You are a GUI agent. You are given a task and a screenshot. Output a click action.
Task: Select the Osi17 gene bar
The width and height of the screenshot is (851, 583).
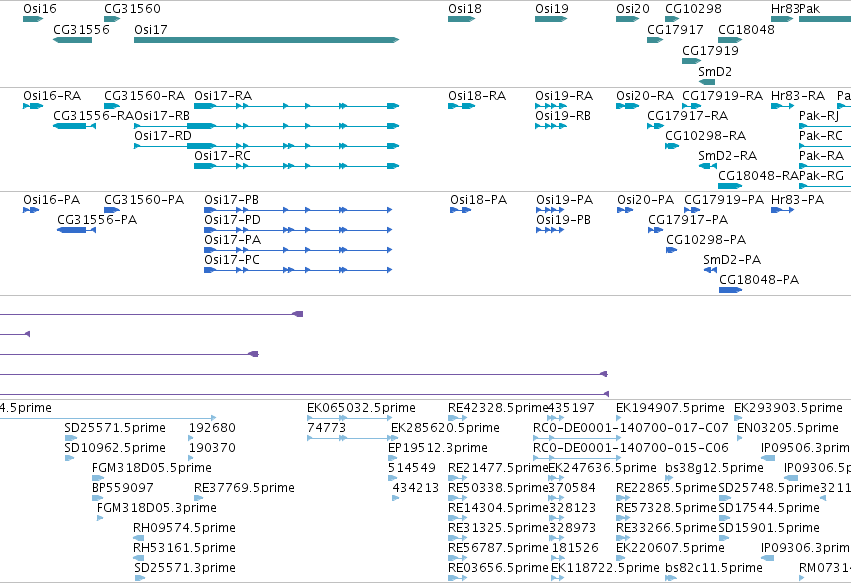coord(266,40)
